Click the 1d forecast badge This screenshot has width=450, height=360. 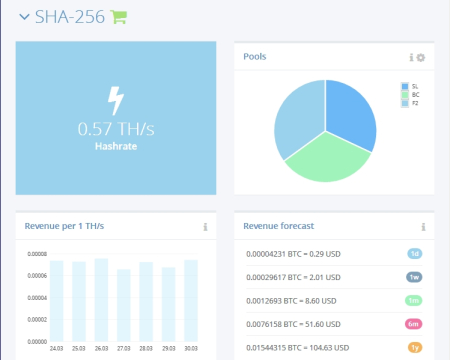[x=415, y=254]
